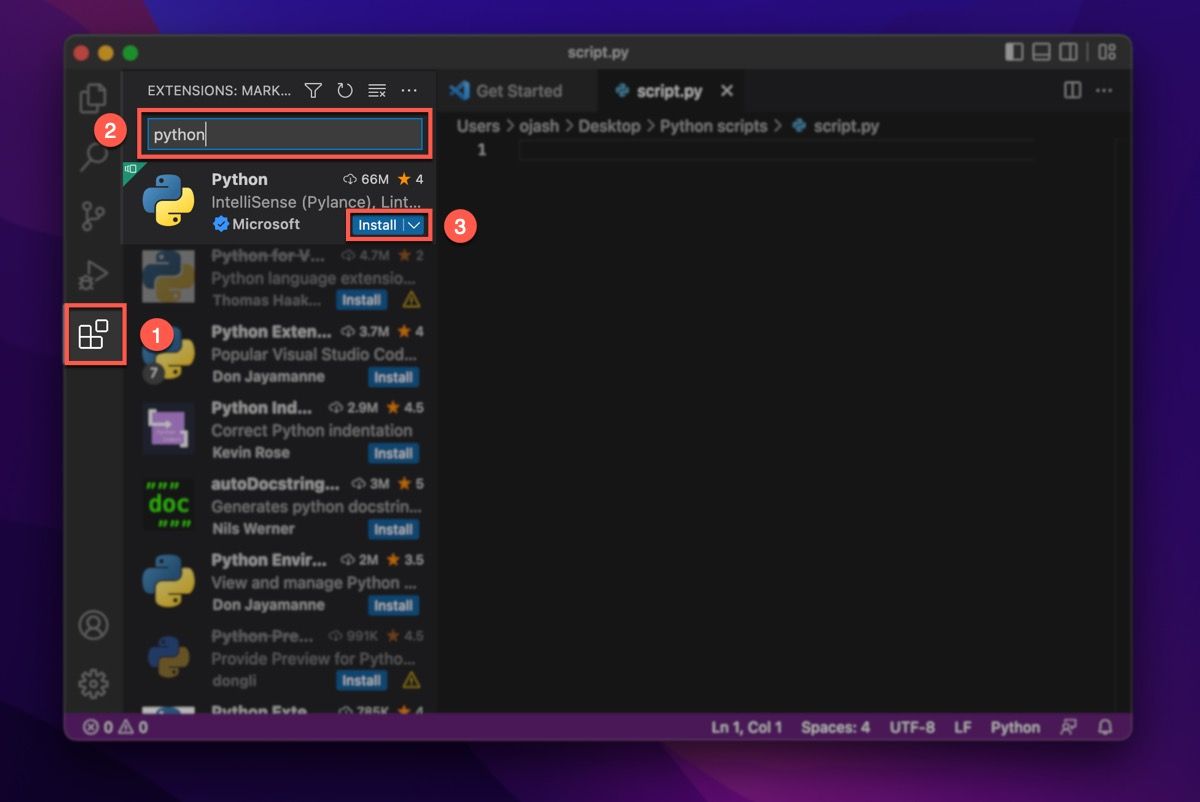Click the Filter Extensions funnel icon
This screenshot has width=1200, height=802.
coord(313,90)
